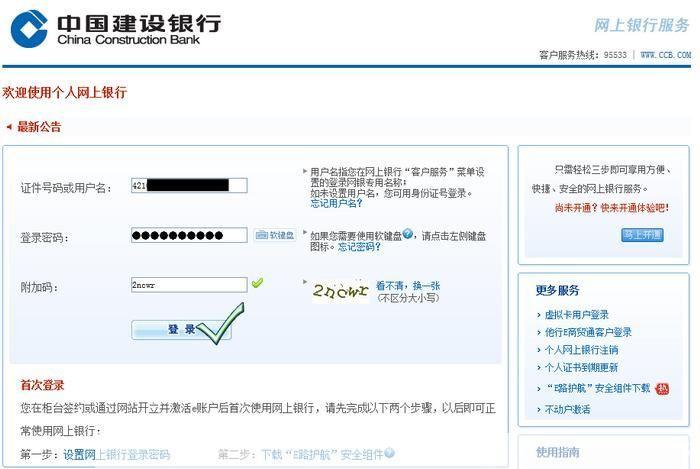Image resolution: width=700 pixels, height=469 pixels.
Task: Open 不动户激活 link
Action: [x=568, y=409]
